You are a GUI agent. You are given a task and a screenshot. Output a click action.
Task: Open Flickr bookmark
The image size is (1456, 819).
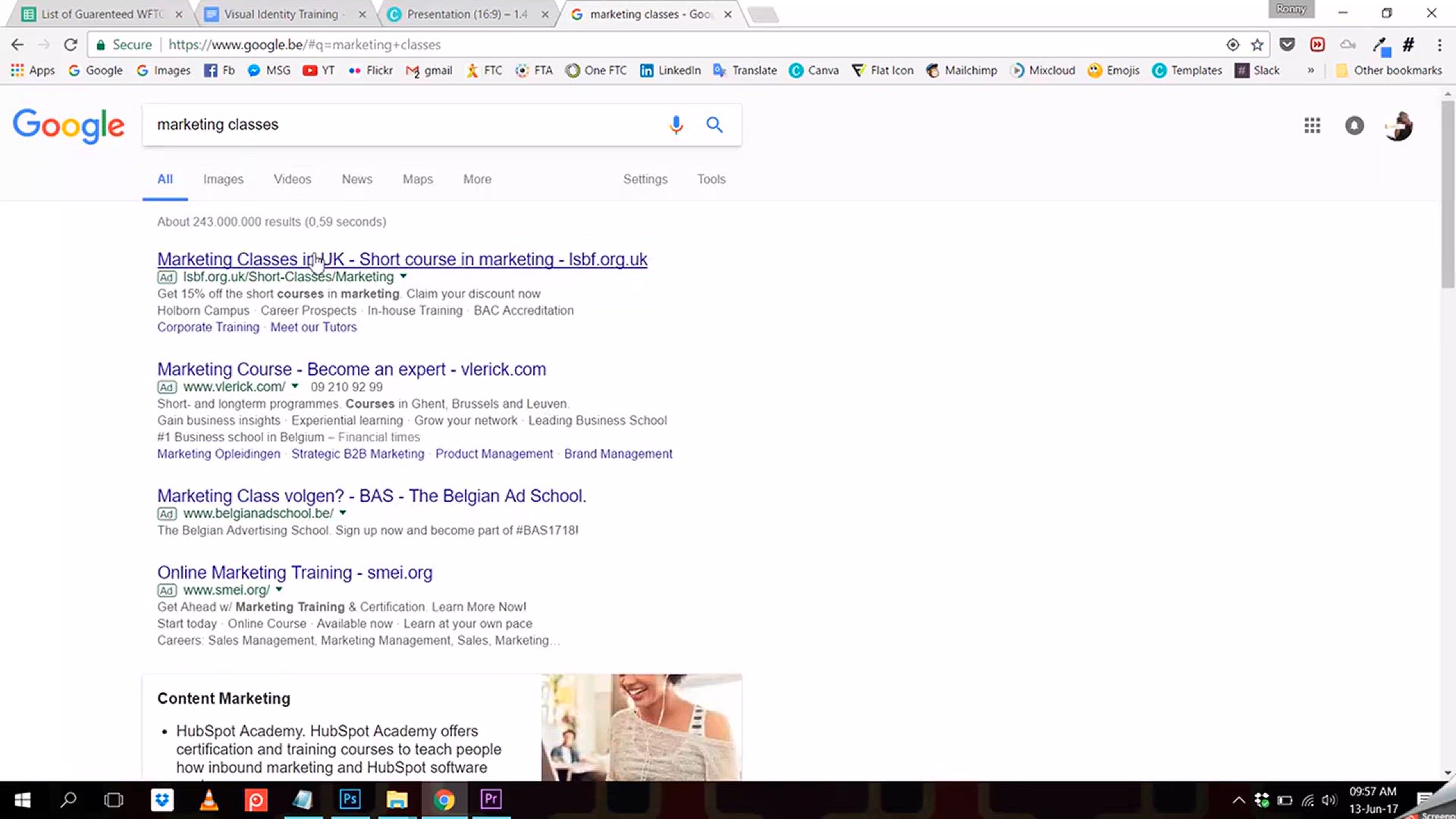tap(370, 71)
